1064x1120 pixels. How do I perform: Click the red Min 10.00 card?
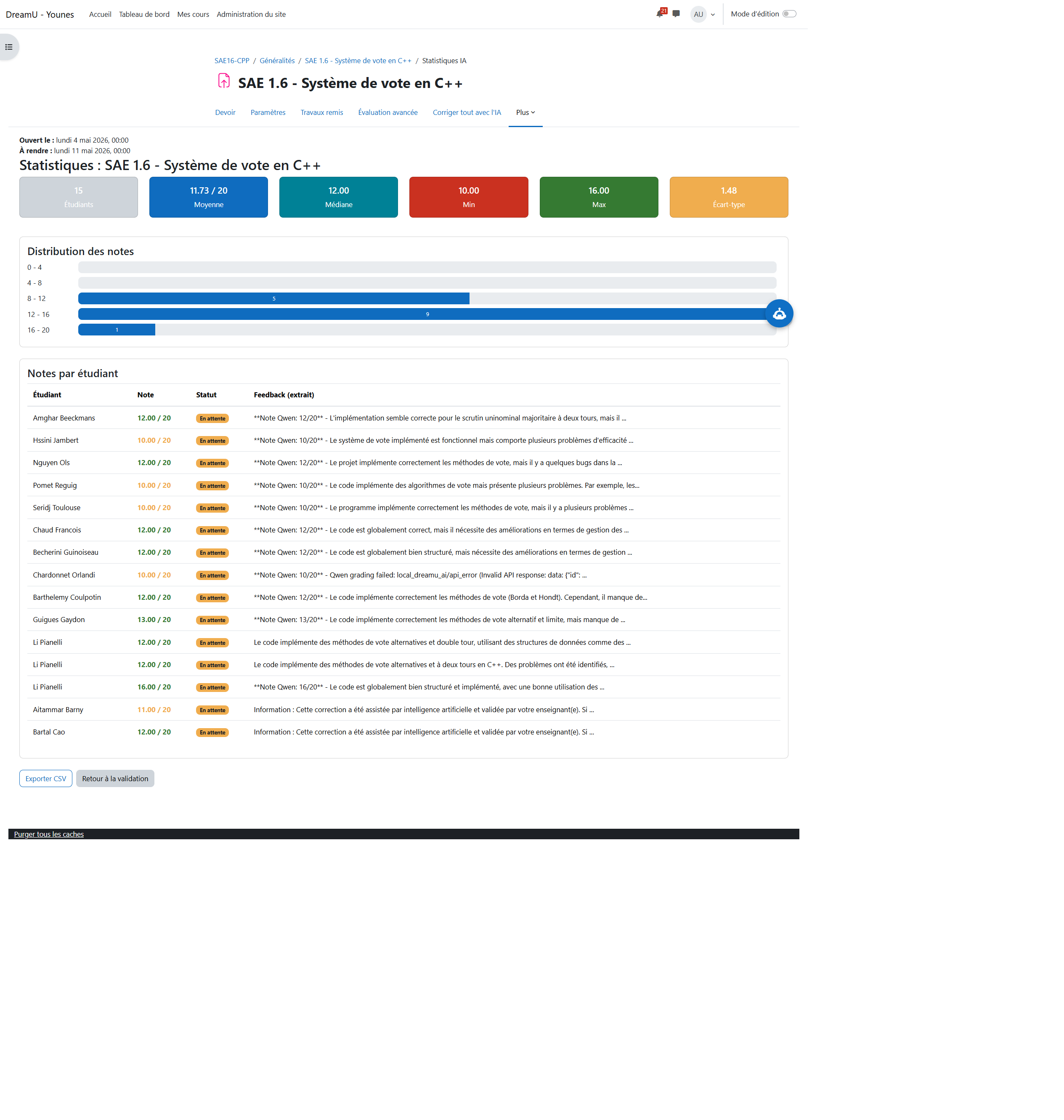point(469,197)
